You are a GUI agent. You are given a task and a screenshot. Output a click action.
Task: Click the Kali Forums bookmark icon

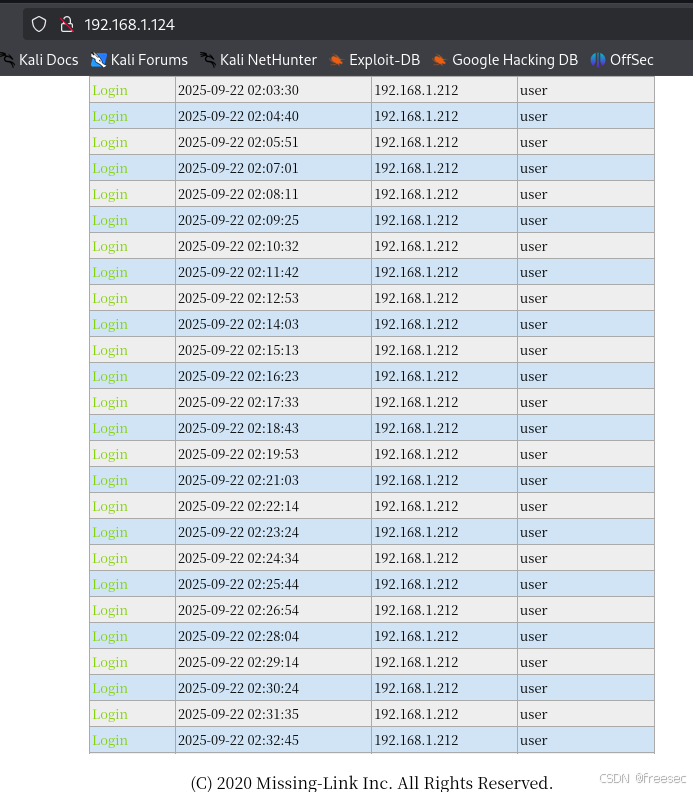click(98, 60)
